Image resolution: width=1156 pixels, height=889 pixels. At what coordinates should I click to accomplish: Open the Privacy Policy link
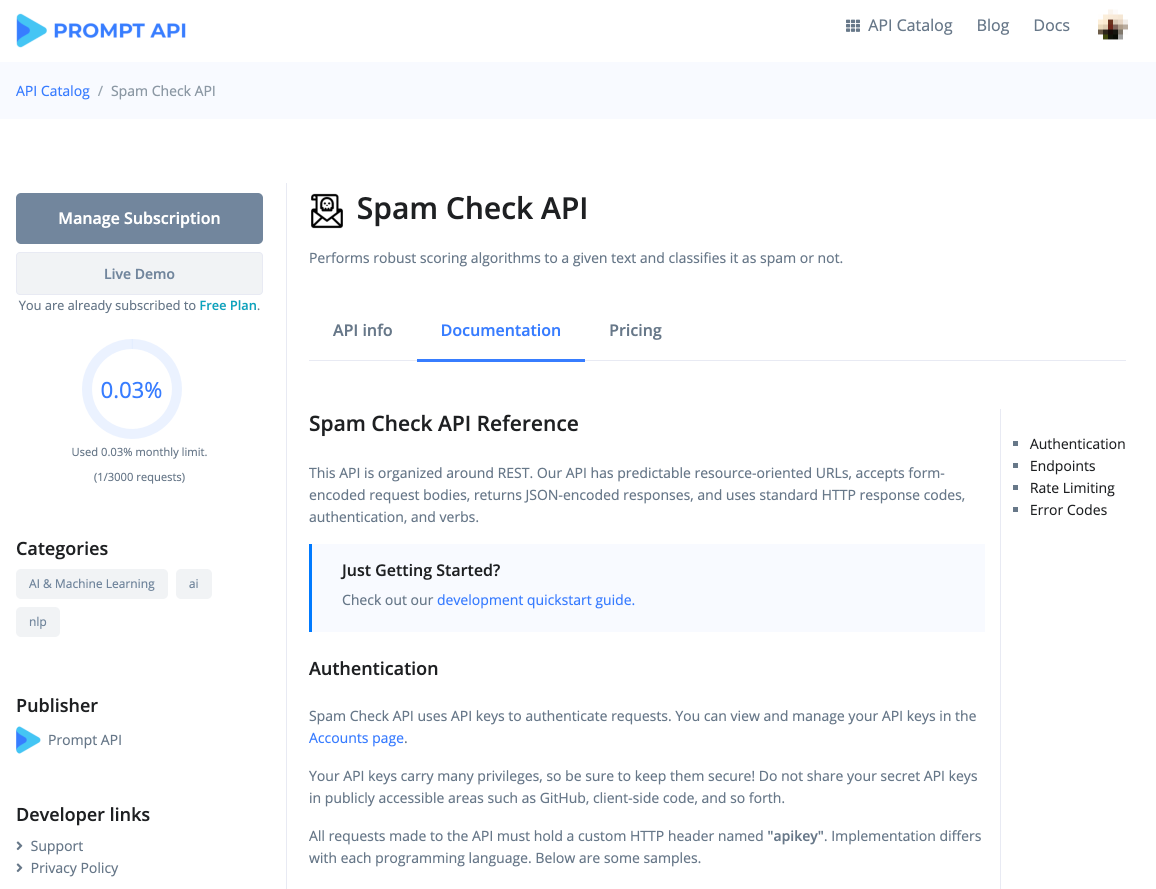[74, 868]
